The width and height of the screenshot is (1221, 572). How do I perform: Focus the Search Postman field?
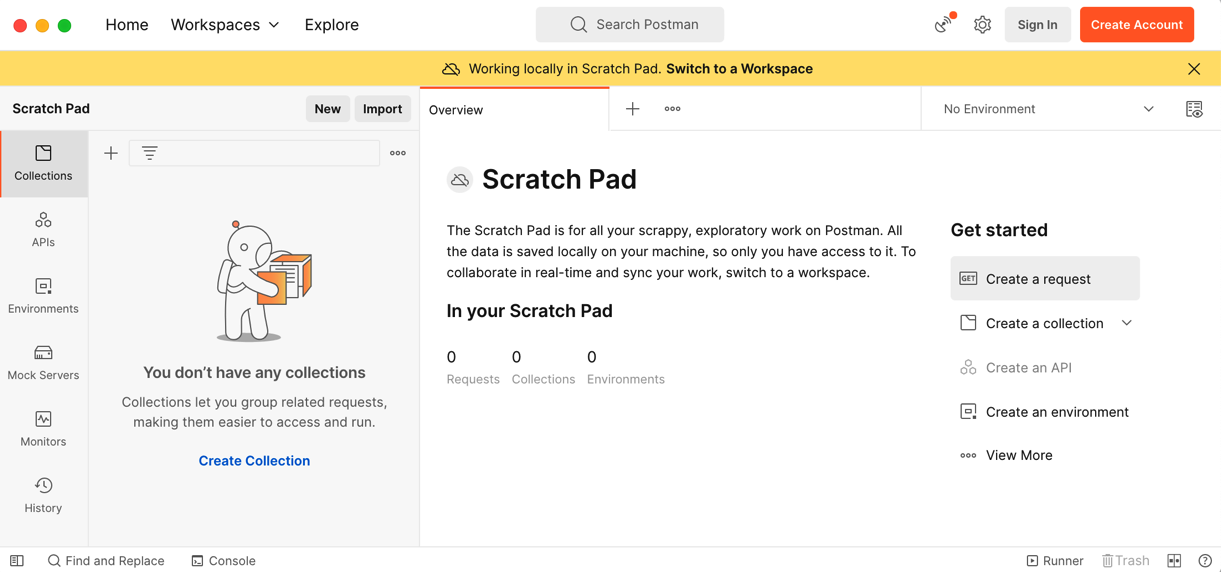click(x=630, y=25)
